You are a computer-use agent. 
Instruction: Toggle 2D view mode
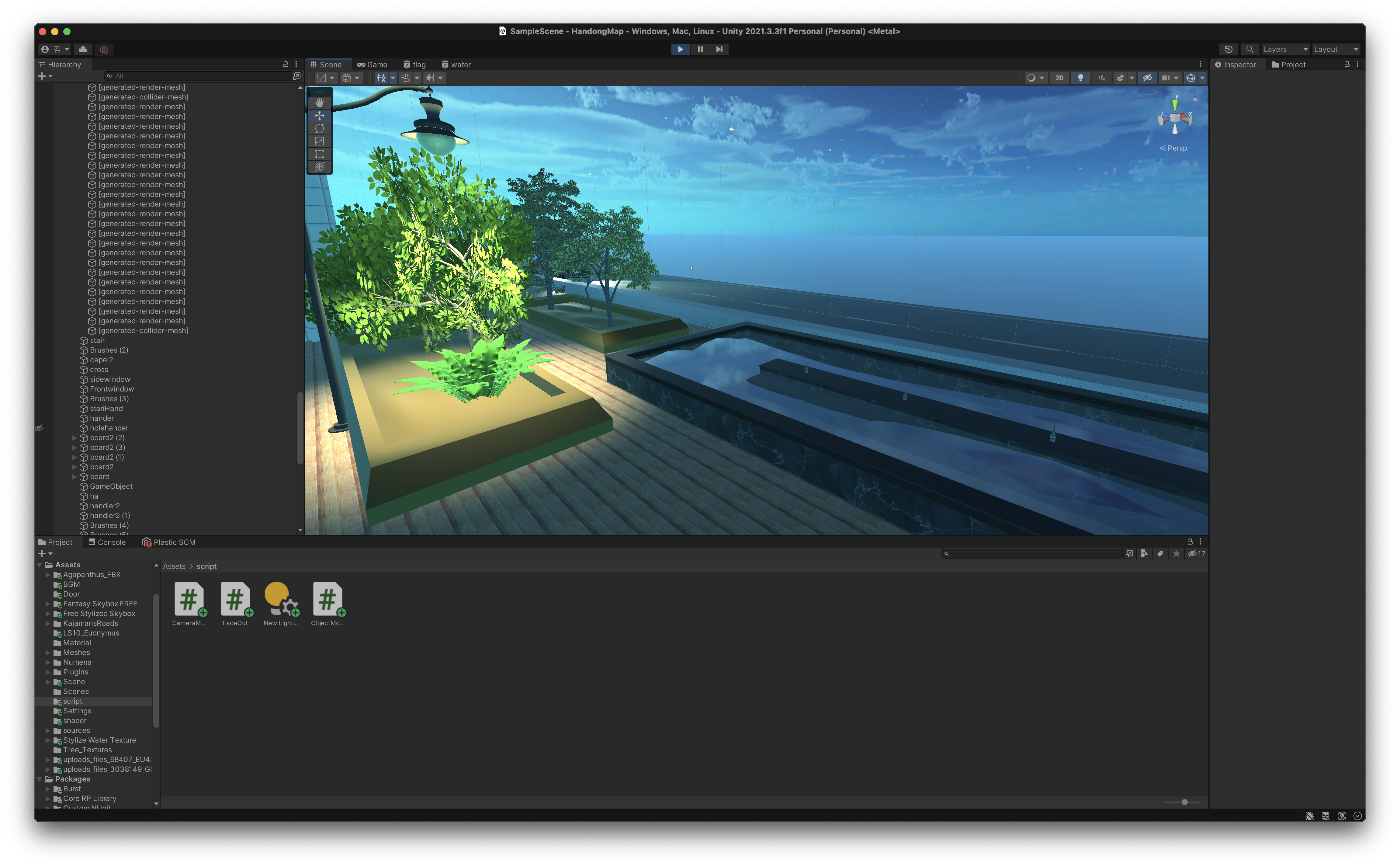(x=1059, y=78)
